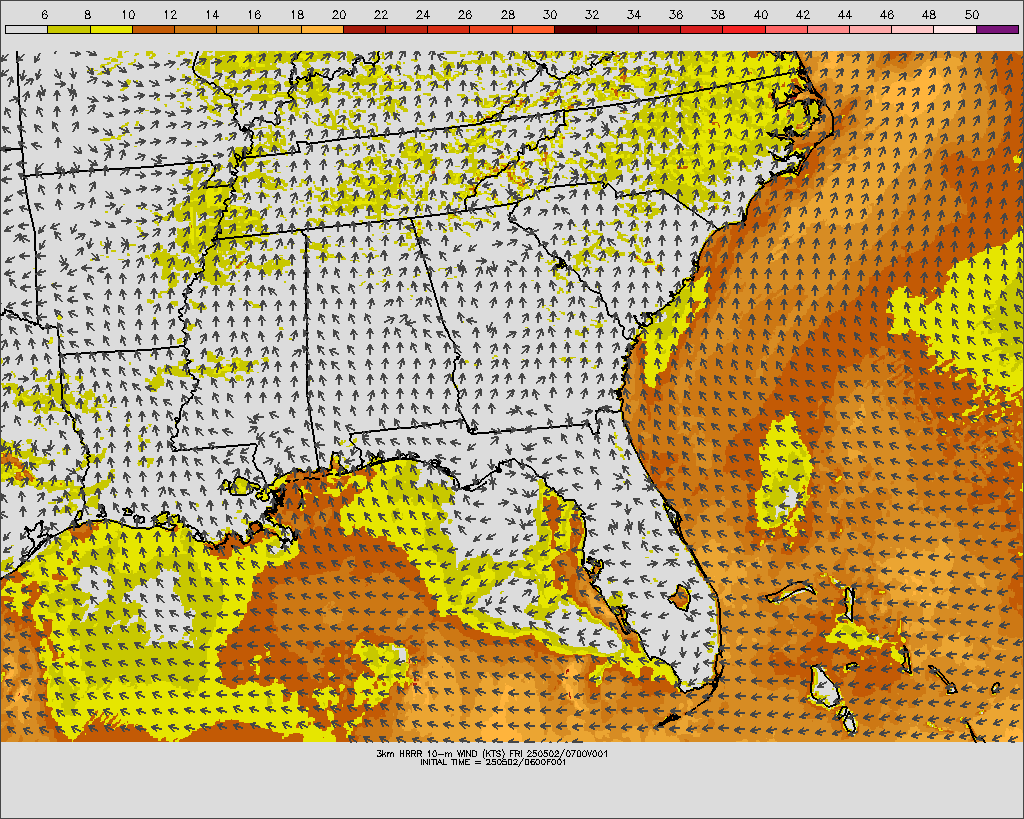This screenshot has width=1024, height=819.
Task: Click the gray legend swatch below 6 knots
Action: point(26,29)
